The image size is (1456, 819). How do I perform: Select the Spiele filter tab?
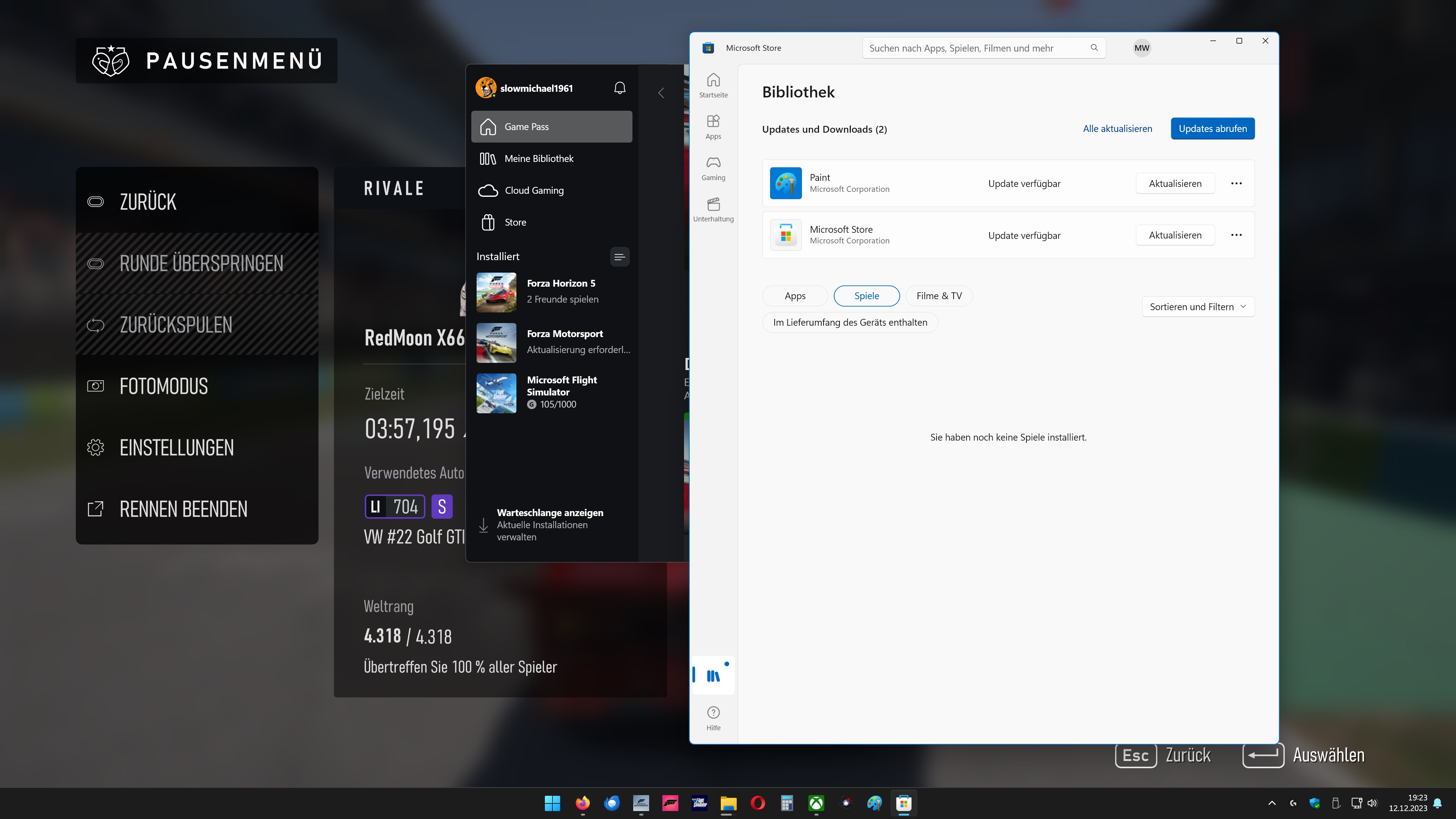(x=866, y=296)
